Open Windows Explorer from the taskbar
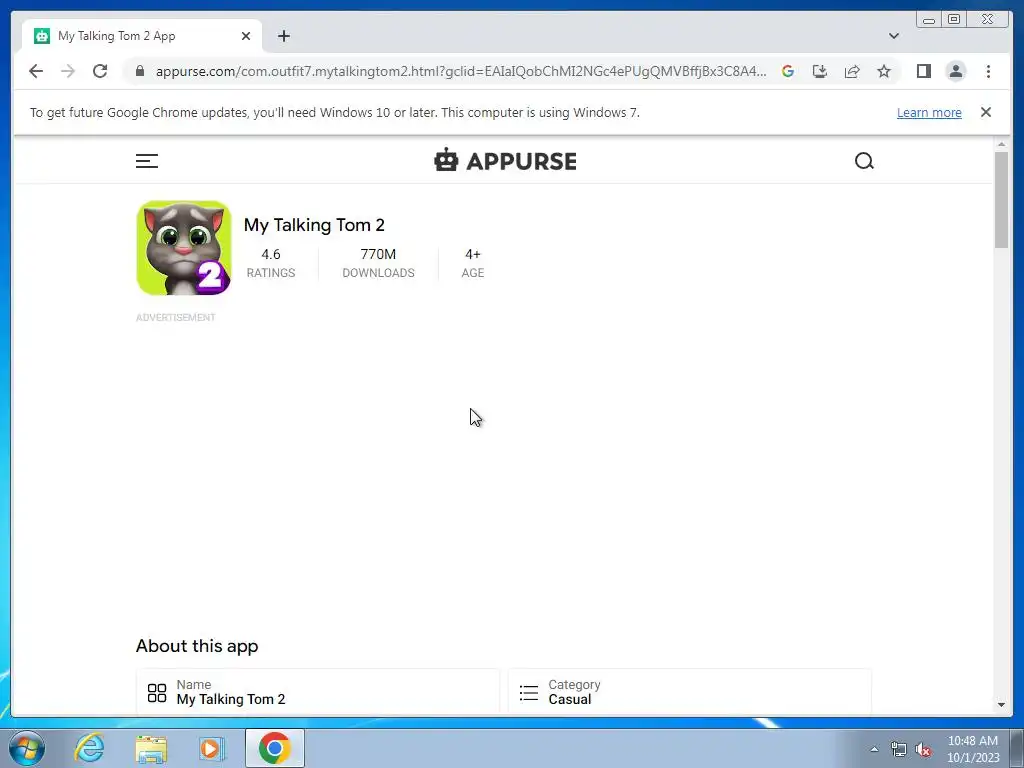 click(151, 749)
